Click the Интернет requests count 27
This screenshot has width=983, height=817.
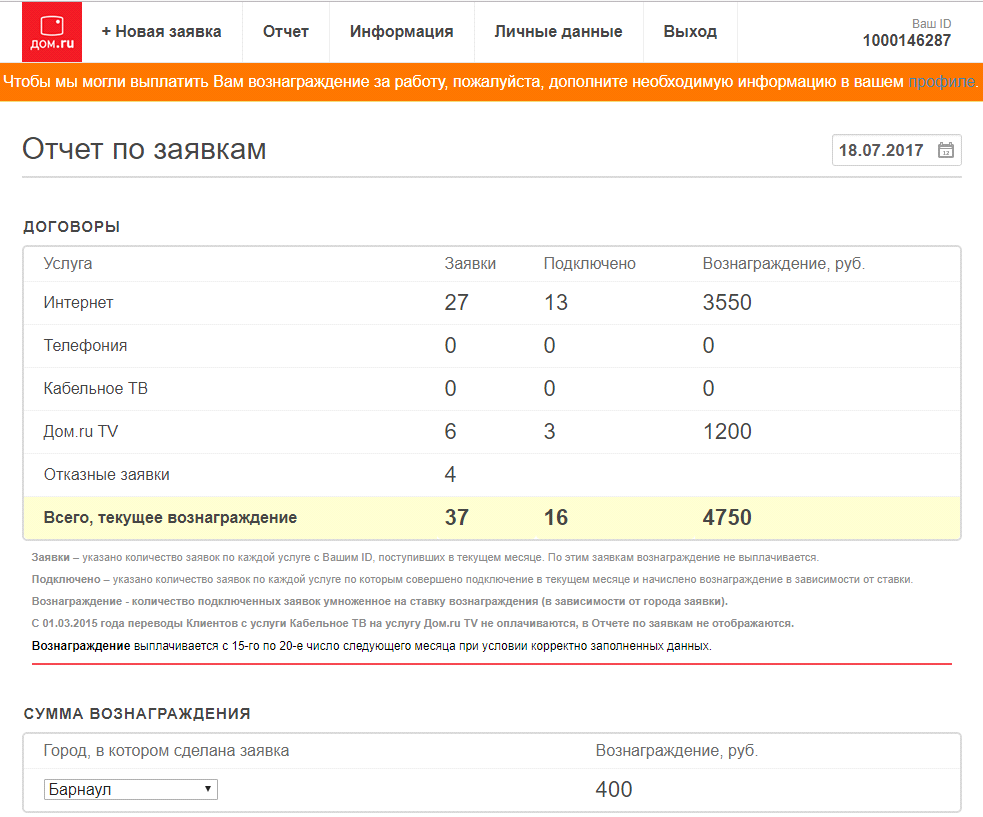tap(456, 303)
